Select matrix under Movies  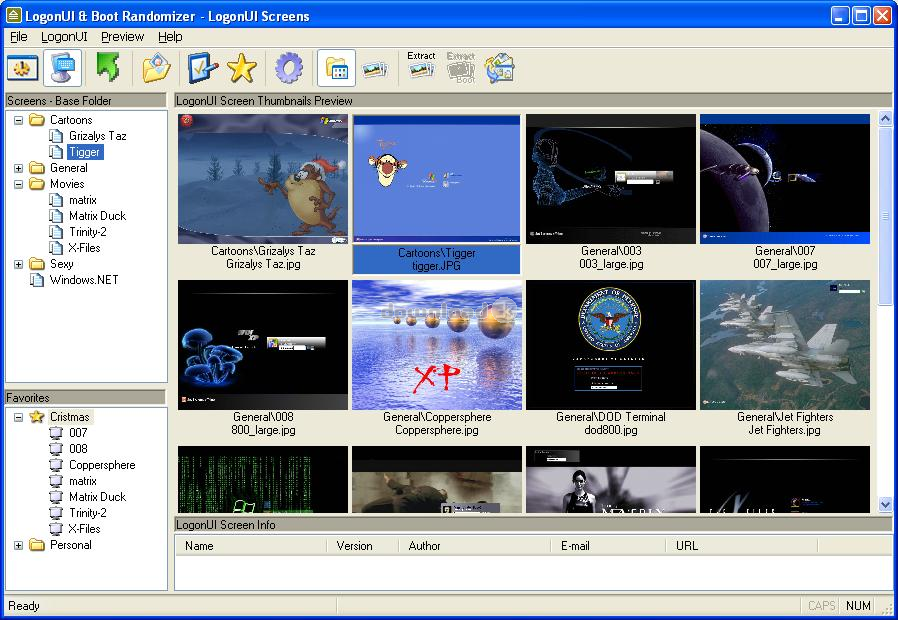pyautogui.click(x=82, y=200)
